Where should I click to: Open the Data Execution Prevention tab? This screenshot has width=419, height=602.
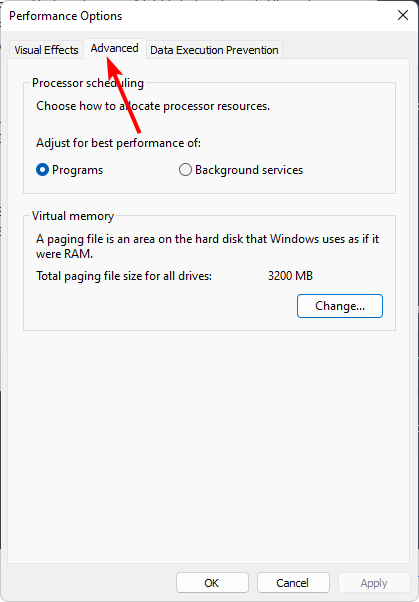(214, 50)
